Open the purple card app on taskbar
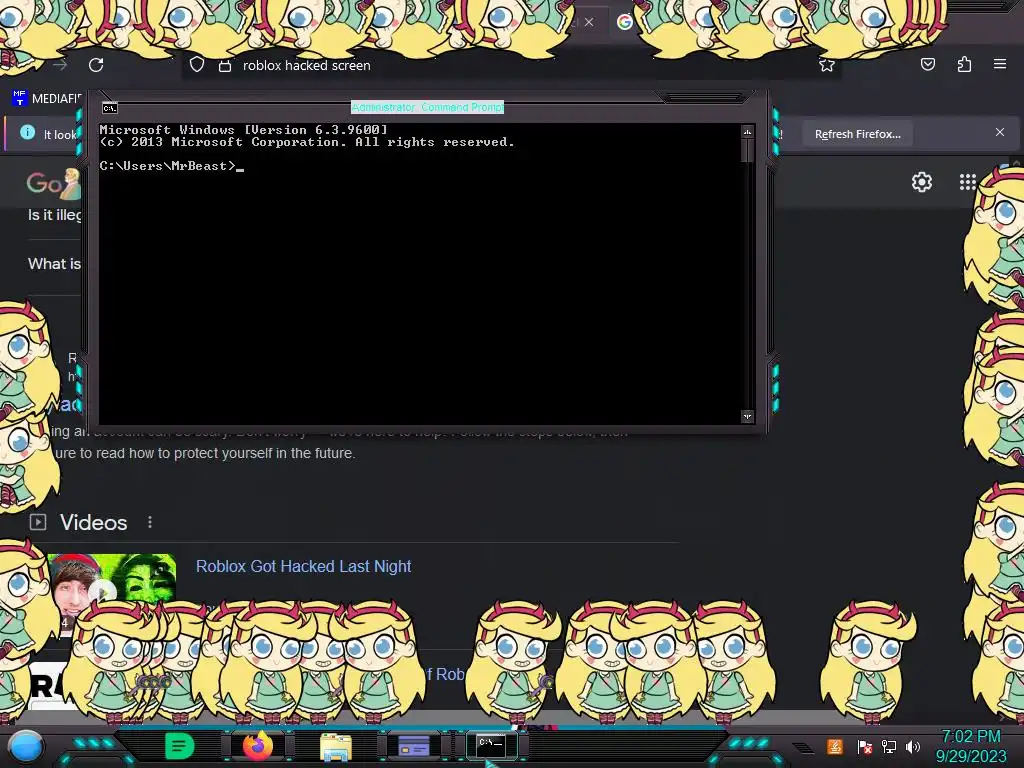This screenshot has width=1024, height=768. (x=413, y=746)
